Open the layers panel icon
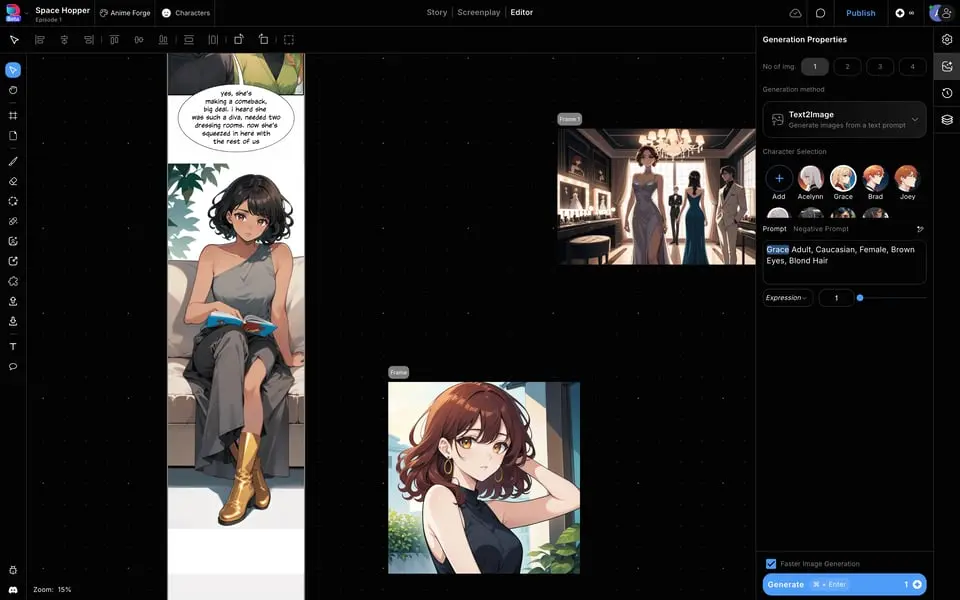Screen dimensions: 960x600 click(x=947, y=120)
